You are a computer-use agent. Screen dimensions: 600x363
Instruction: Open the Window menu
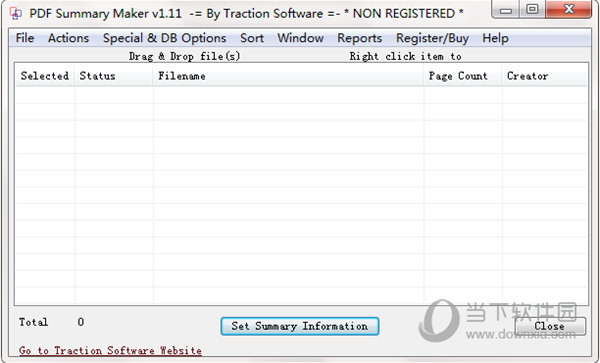coord(300,38)
